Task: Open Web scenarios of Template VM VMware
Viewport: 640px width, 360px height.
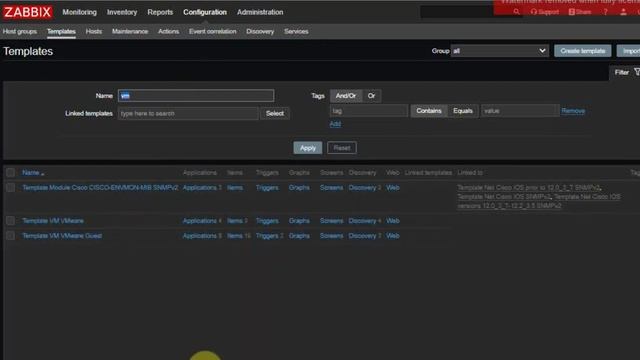Action: (393, 221)
